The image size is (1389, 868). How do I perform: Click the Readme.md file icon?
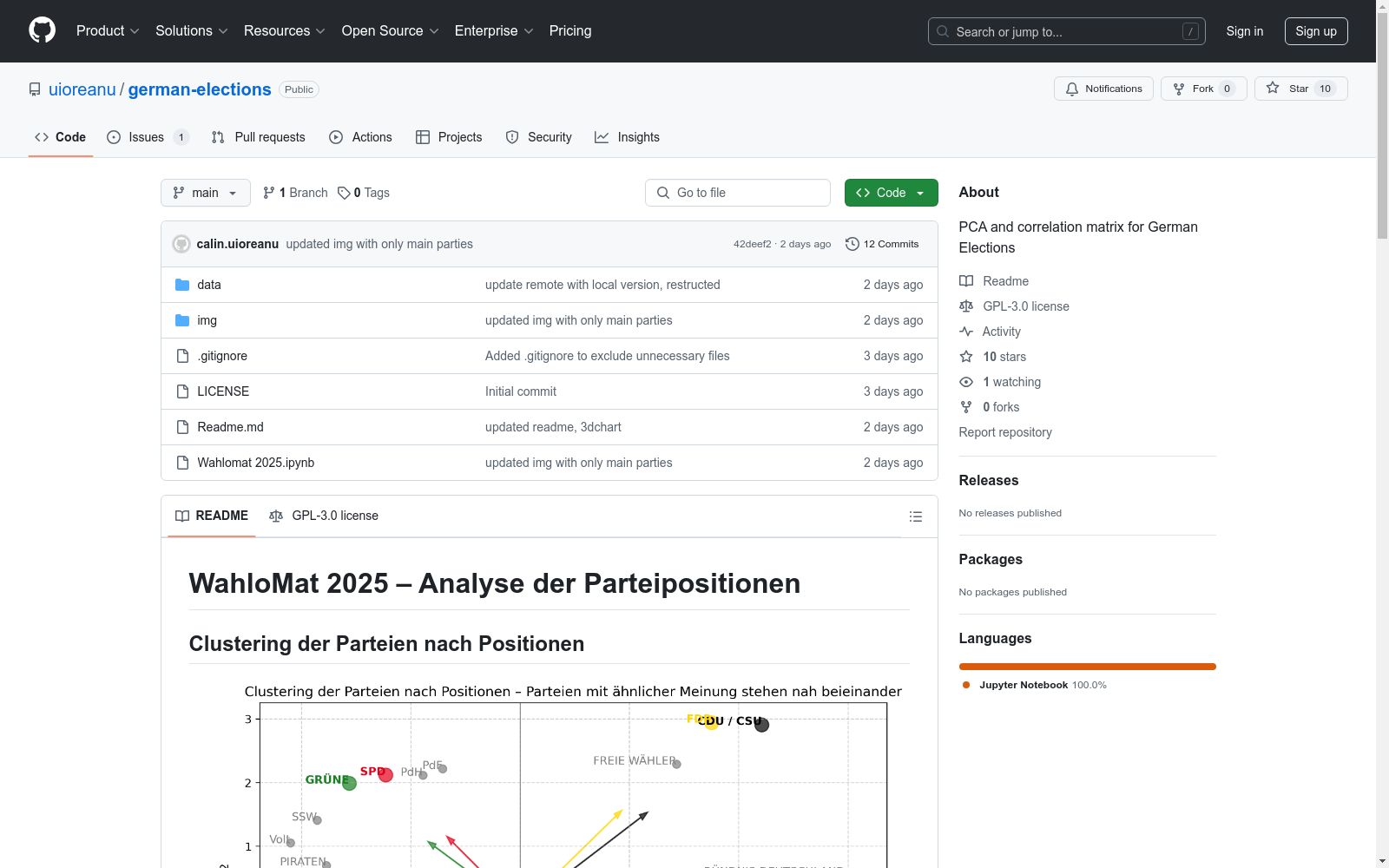182,427
